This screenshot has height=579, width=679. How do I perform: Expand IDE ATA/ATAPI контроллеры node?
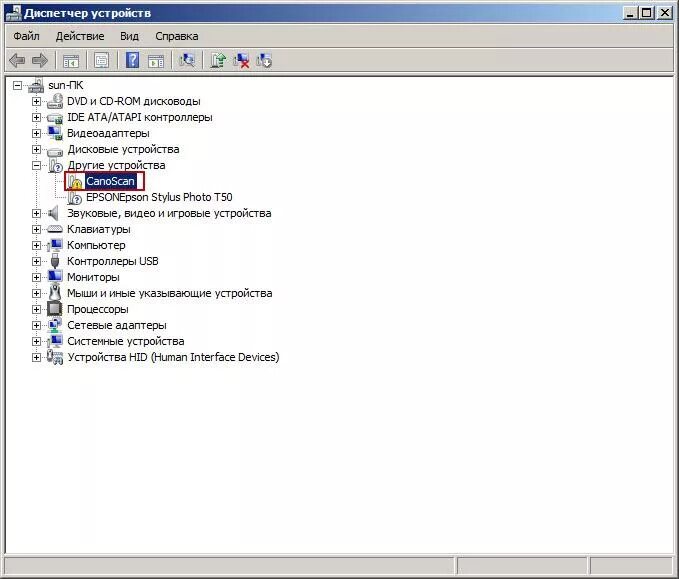click(x=36, y=117)
